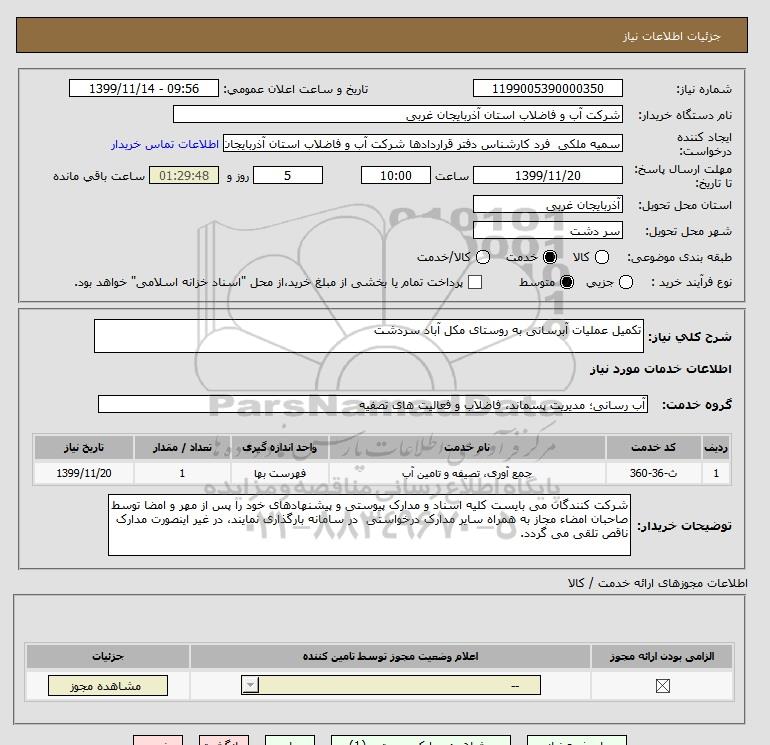Click the deadline hour field 10:00
This screenshot has height=745, width=770.
click(395, 175)
